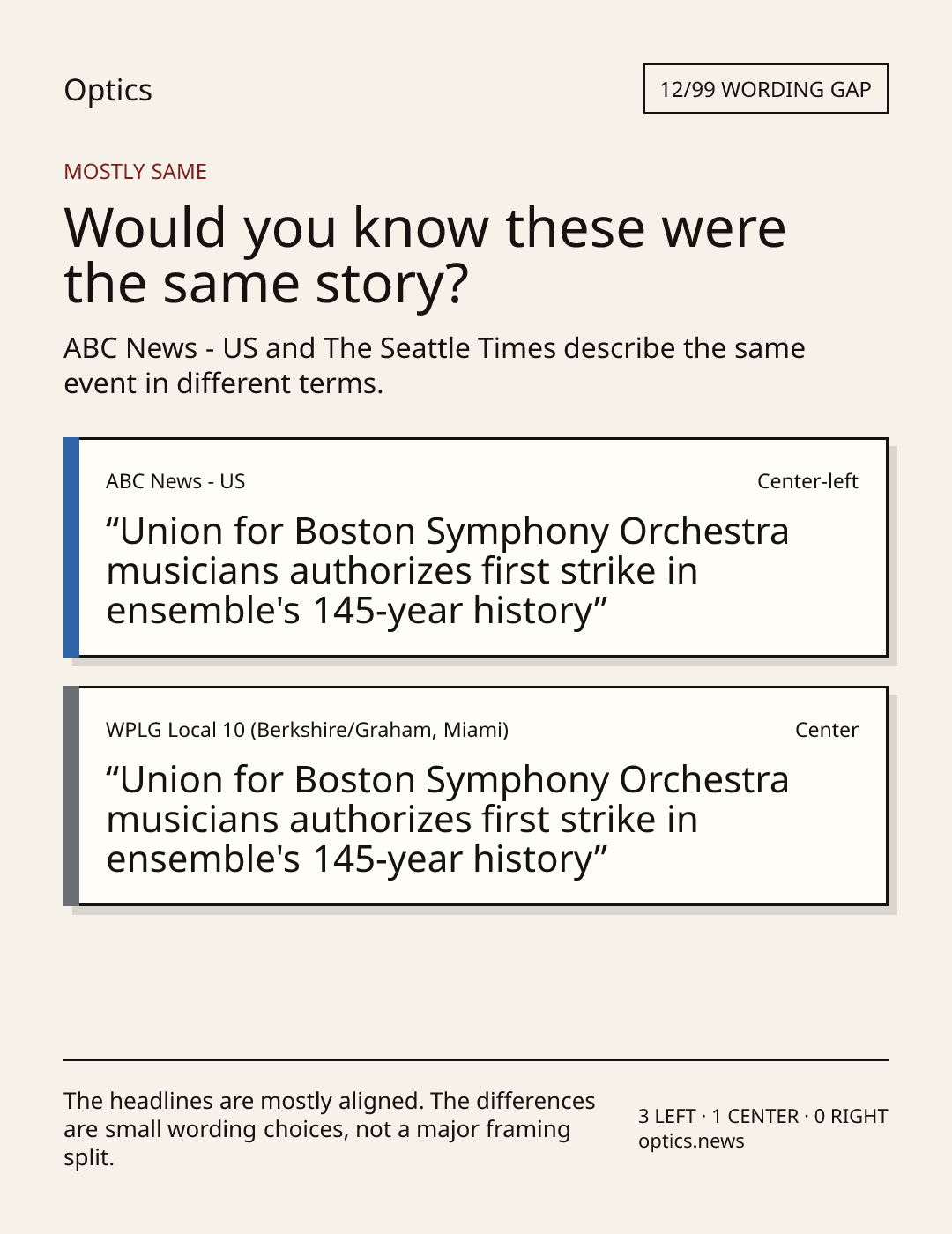Click the Center bias label
Viewport: 952px width, 1234px height.
[827, 730]
